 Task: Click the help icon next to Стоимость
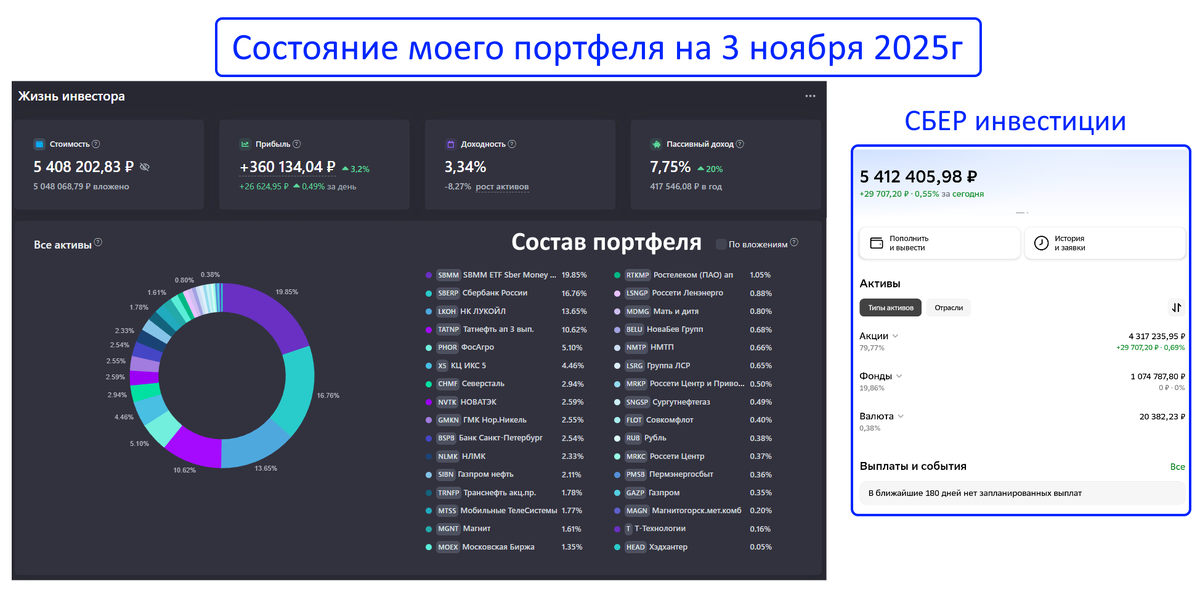coord(96,144)
